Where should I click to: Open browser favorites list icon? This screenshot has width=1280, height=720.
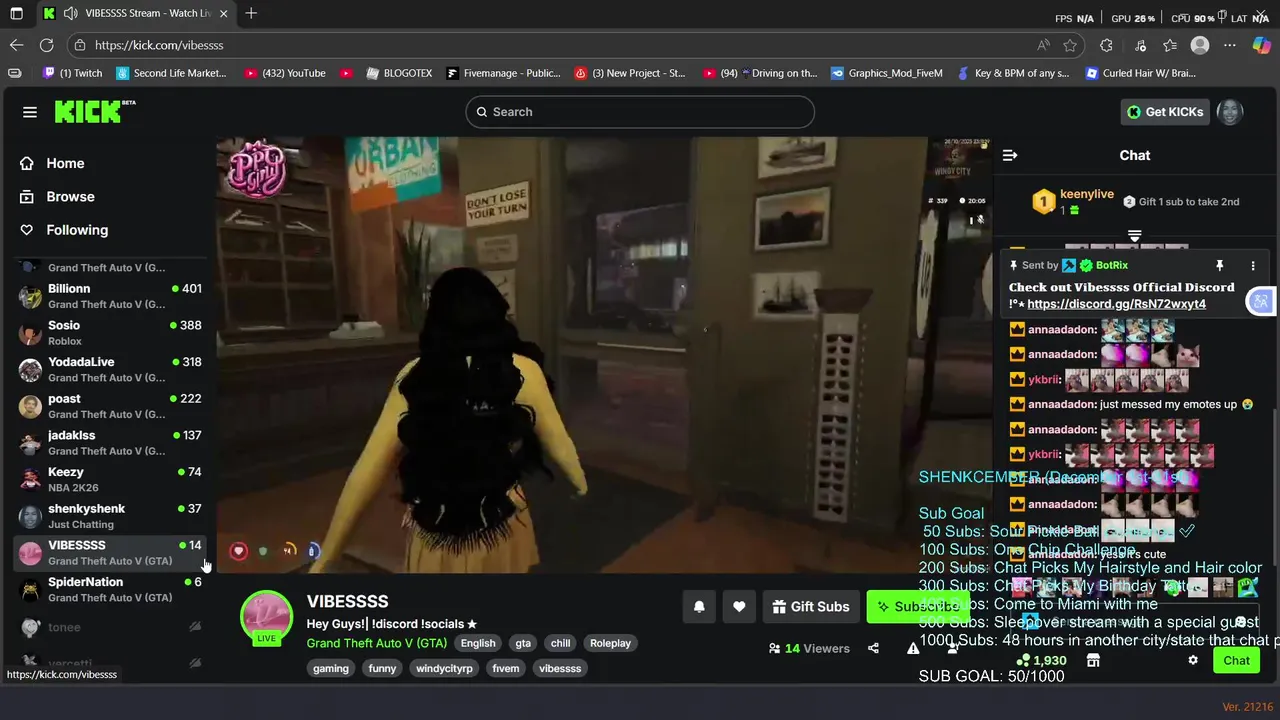point(1170,45)
